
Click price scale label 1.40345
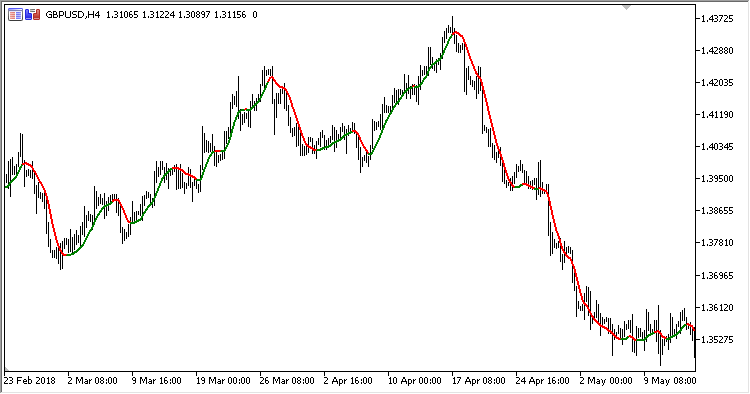pyautogui.click(x=717, y=147)
